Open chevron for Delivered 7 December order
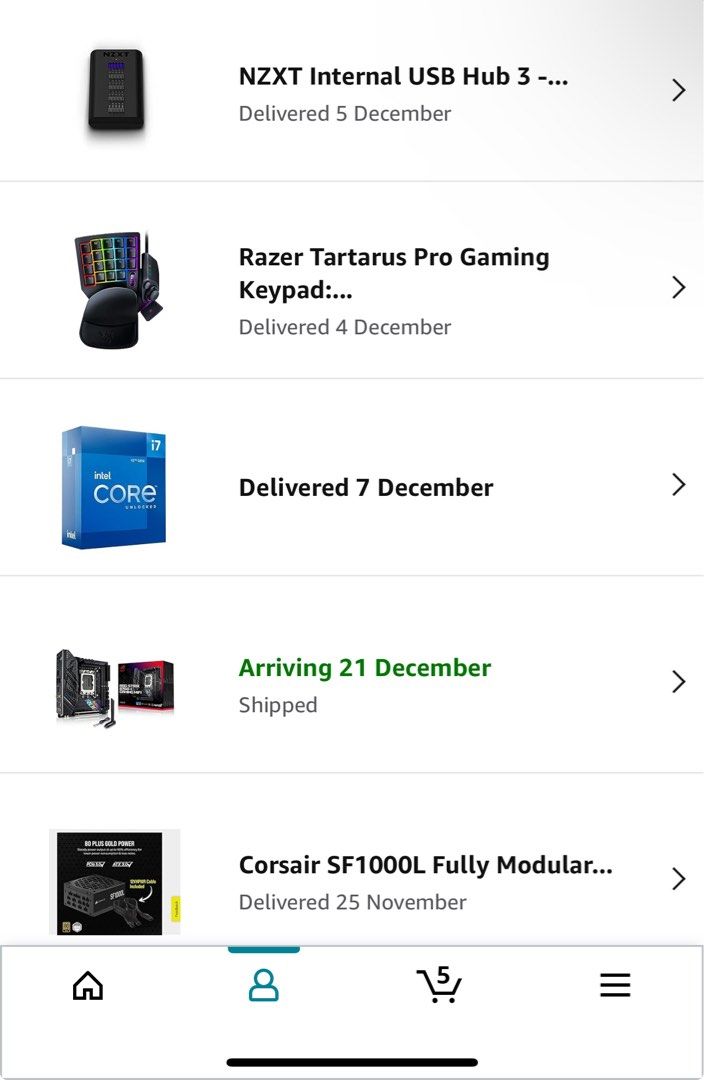The image size is (704, 1080). point(679,485)
